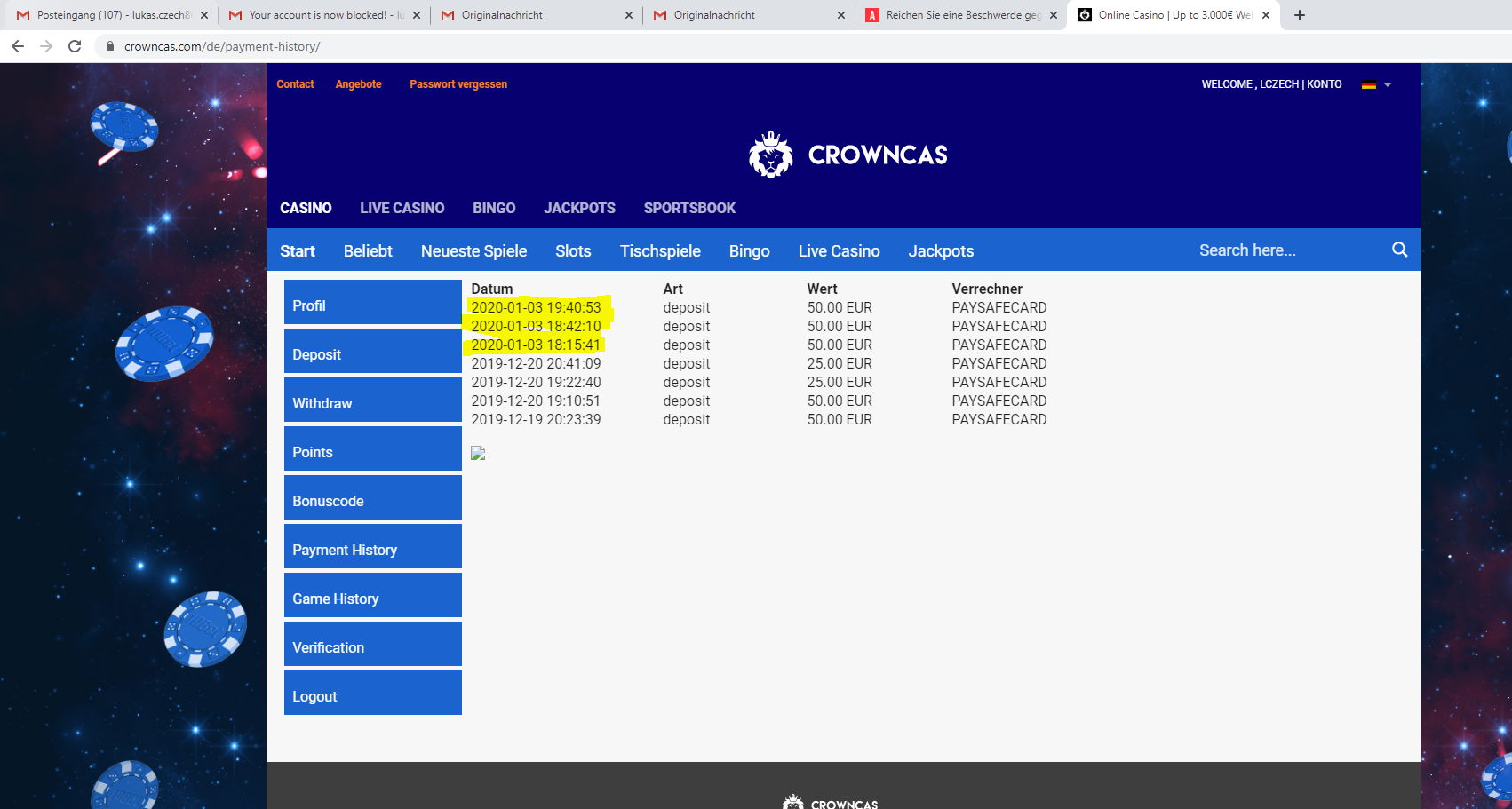
Task: Open language dropdown arrow next to flag
Action: point(1388,85)
